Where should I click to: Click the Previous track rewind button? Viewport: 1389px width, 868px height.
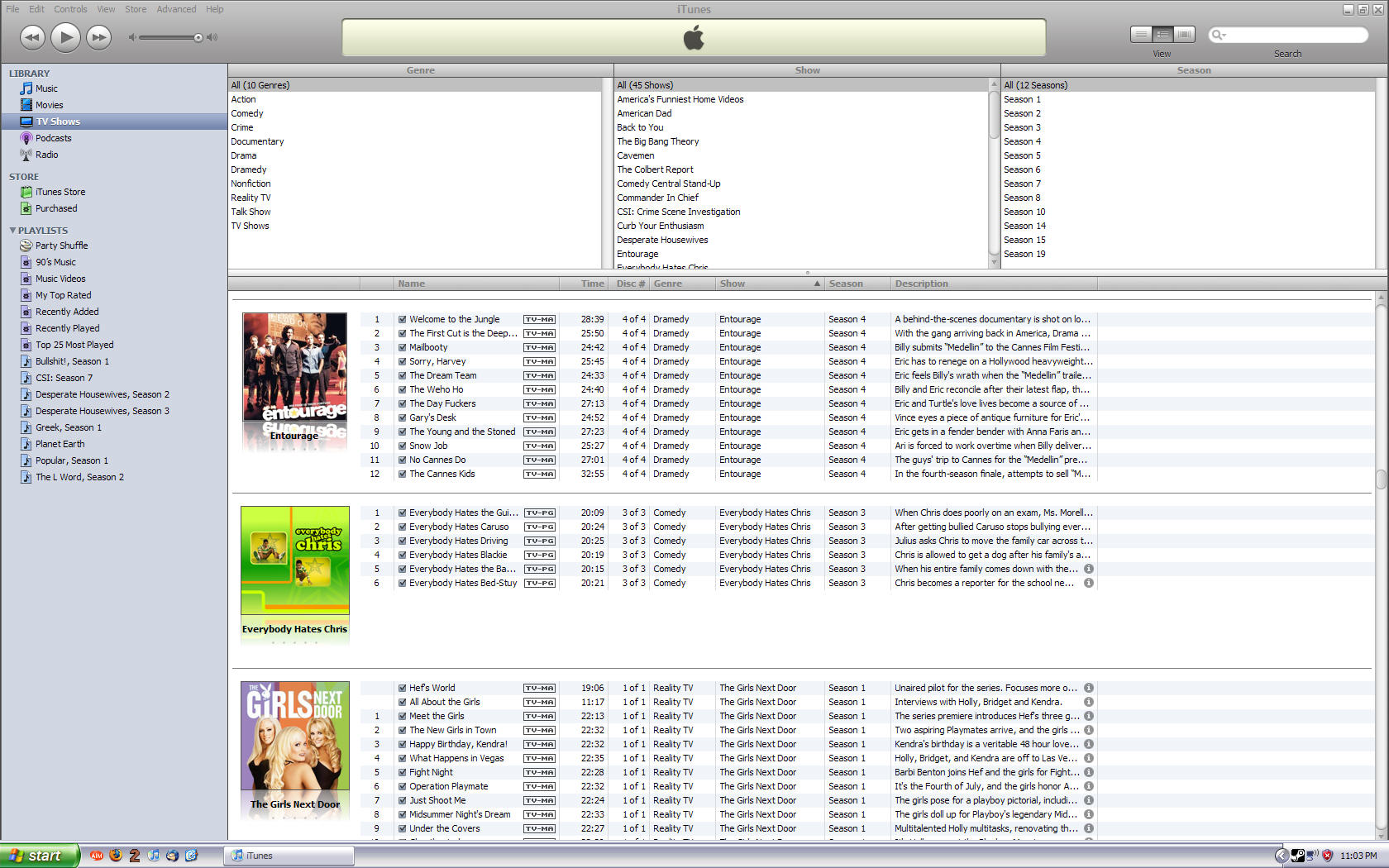(x=32, y=37)
